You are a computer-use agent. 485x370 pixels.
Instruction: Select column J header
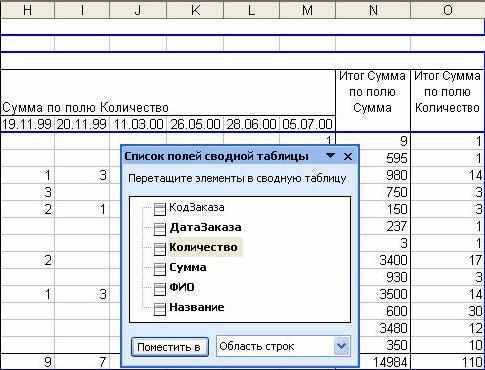[x=138, y=11]
